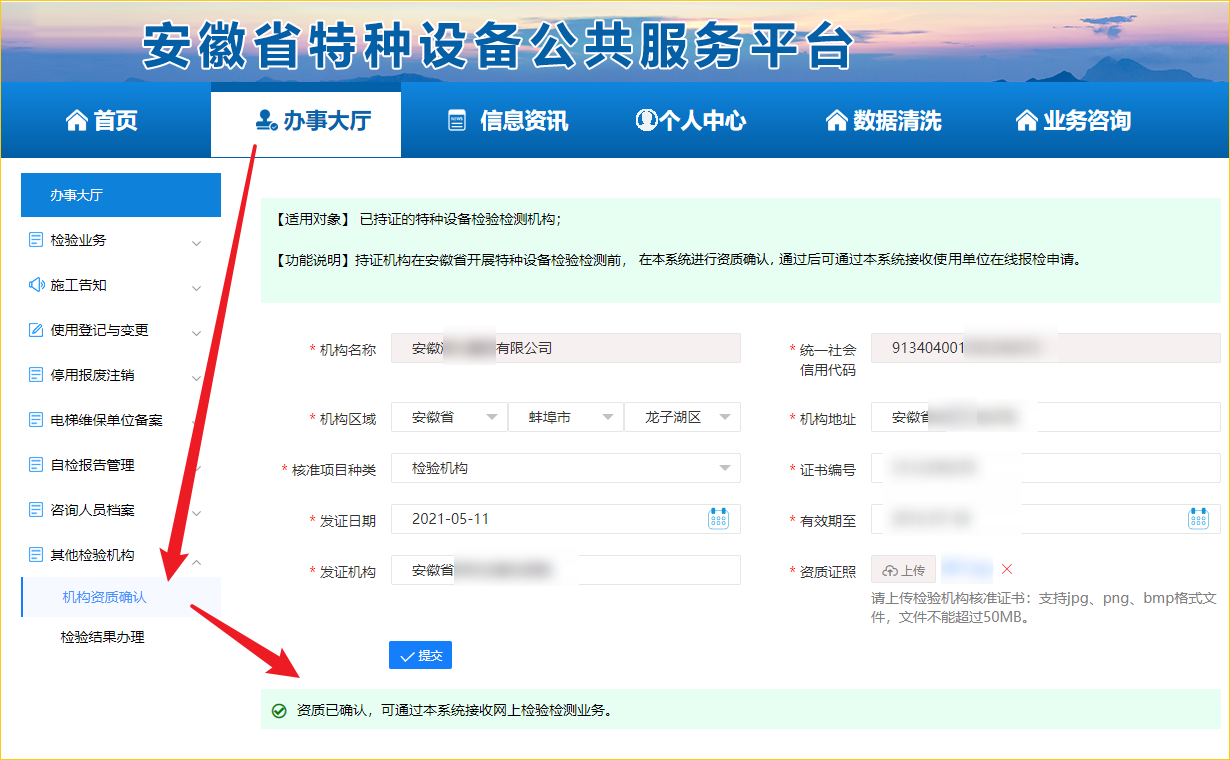This screenshot has height=760, width=1230.
Task: Click the 办事大厅 sidebar header
Action: (121, 195)
